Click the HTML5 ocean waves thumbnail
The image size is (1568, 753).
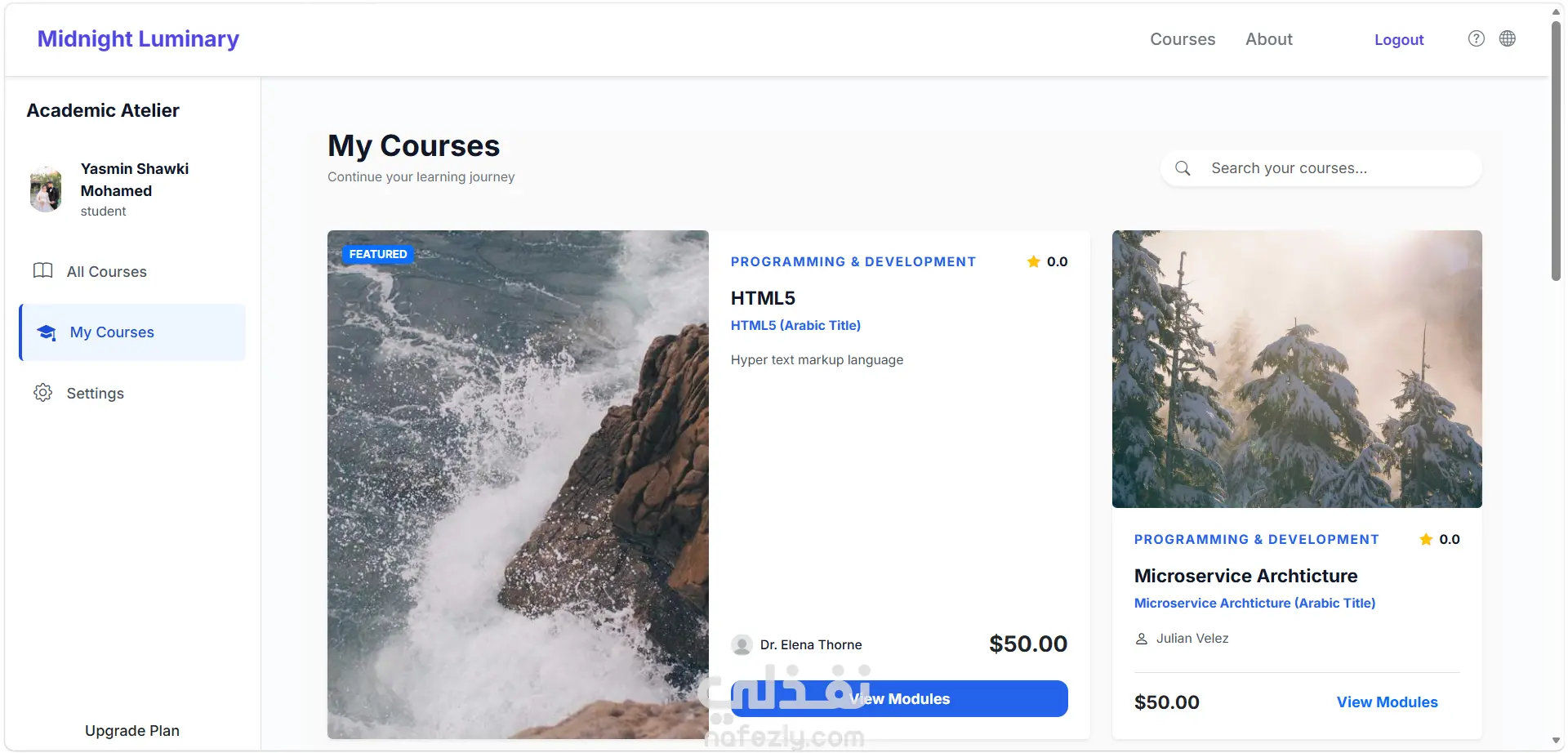[x=518, y=484]
